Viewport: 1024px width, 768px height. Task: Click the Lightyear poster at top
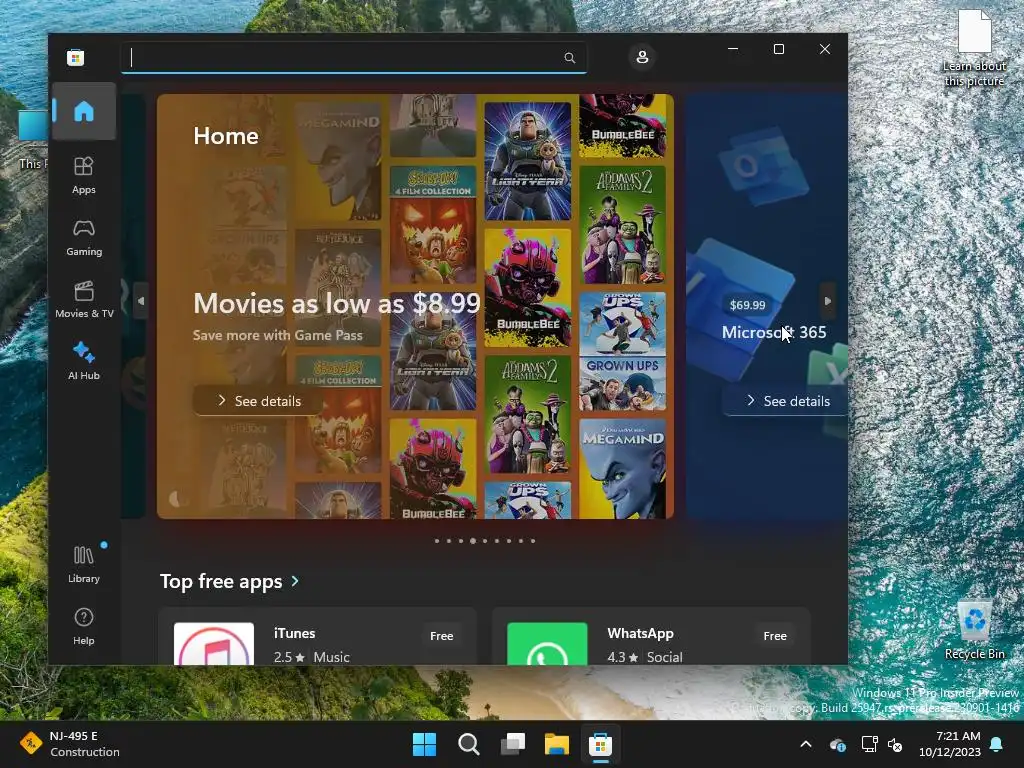[528, 161]
